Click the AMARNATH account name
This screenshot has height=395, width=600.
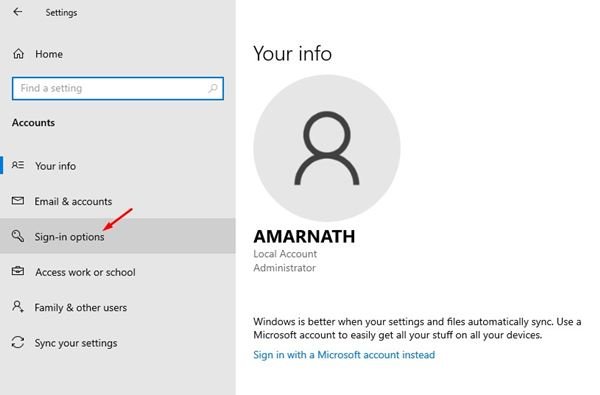(304, 237)
